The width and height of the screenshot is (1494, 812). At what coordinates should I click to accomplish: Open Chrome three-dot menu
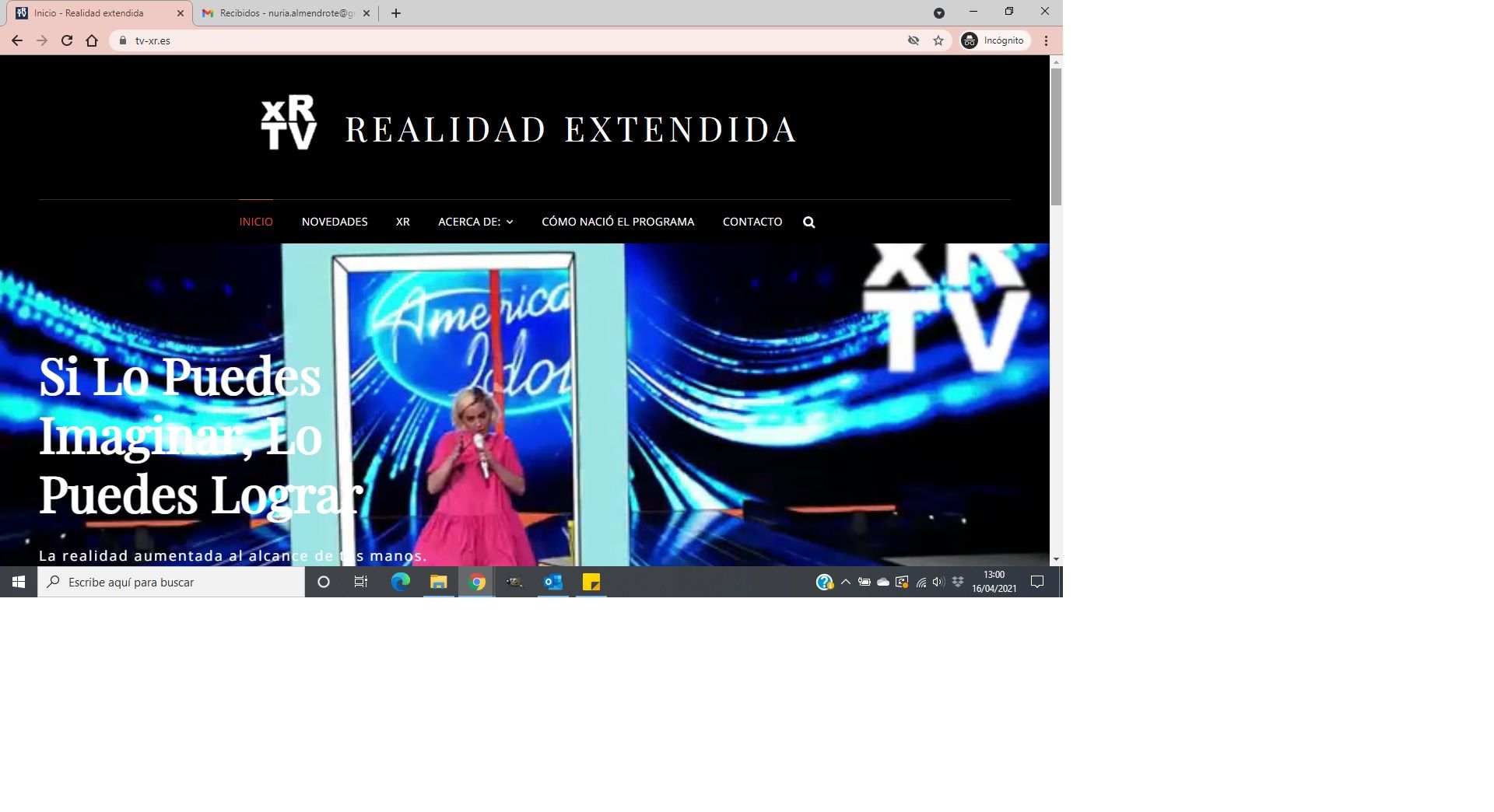tap(1047, 40)
